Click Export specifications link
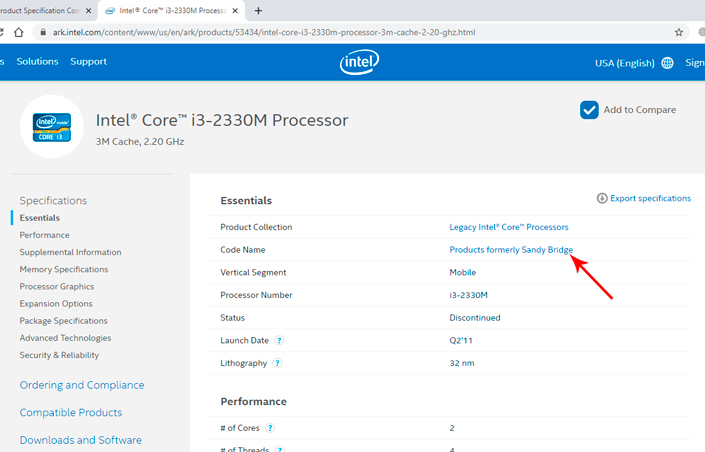 650,198
